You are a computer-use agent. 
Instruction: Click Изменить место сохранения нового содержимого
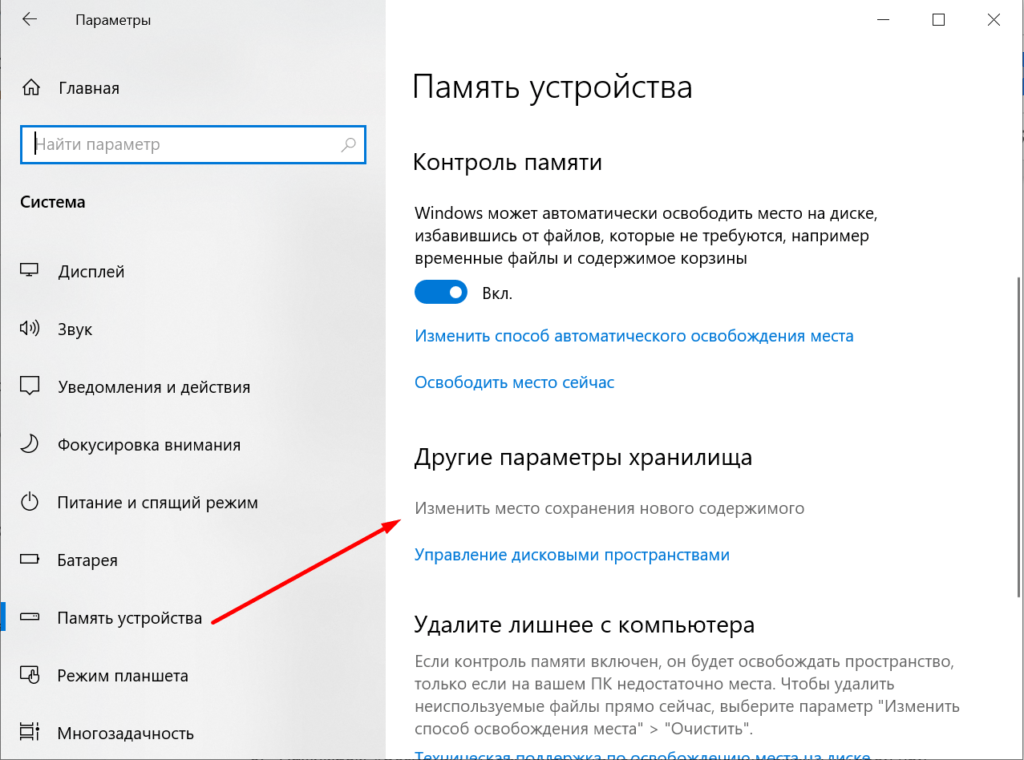coord(609,508)
